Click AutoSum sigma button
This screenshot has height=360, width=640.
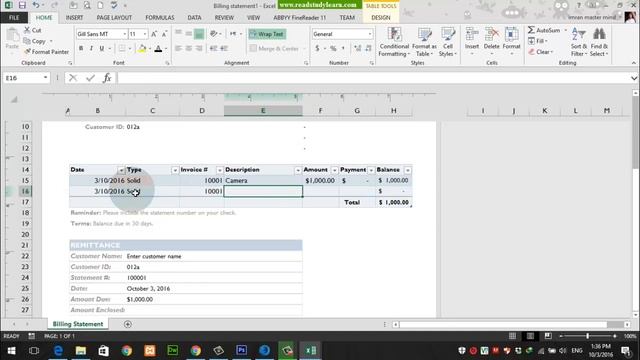click(544, 30)
